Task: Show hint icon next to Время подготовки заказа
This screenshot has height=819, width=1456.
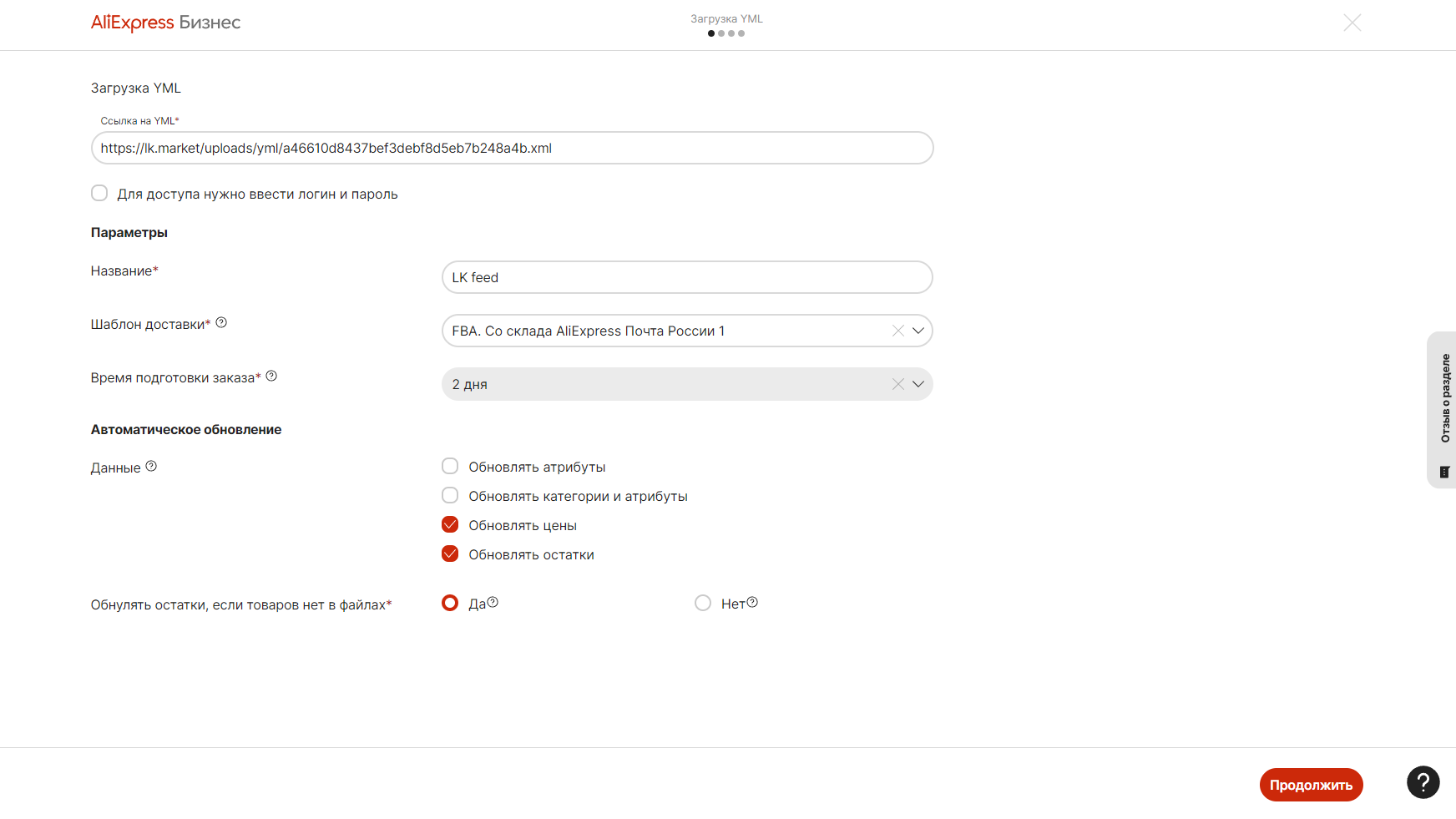Action: pyautogui.click(x=271, y=376)
